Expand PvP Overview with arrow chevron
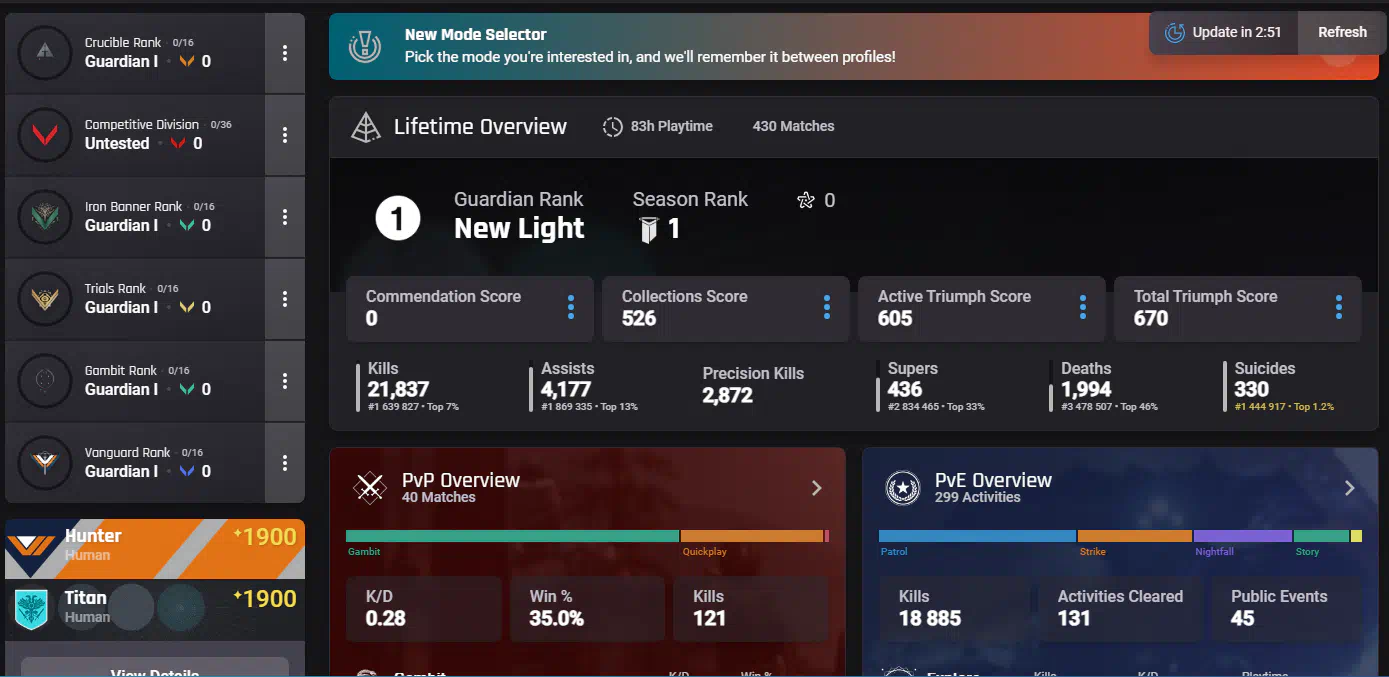 (816, 488)
